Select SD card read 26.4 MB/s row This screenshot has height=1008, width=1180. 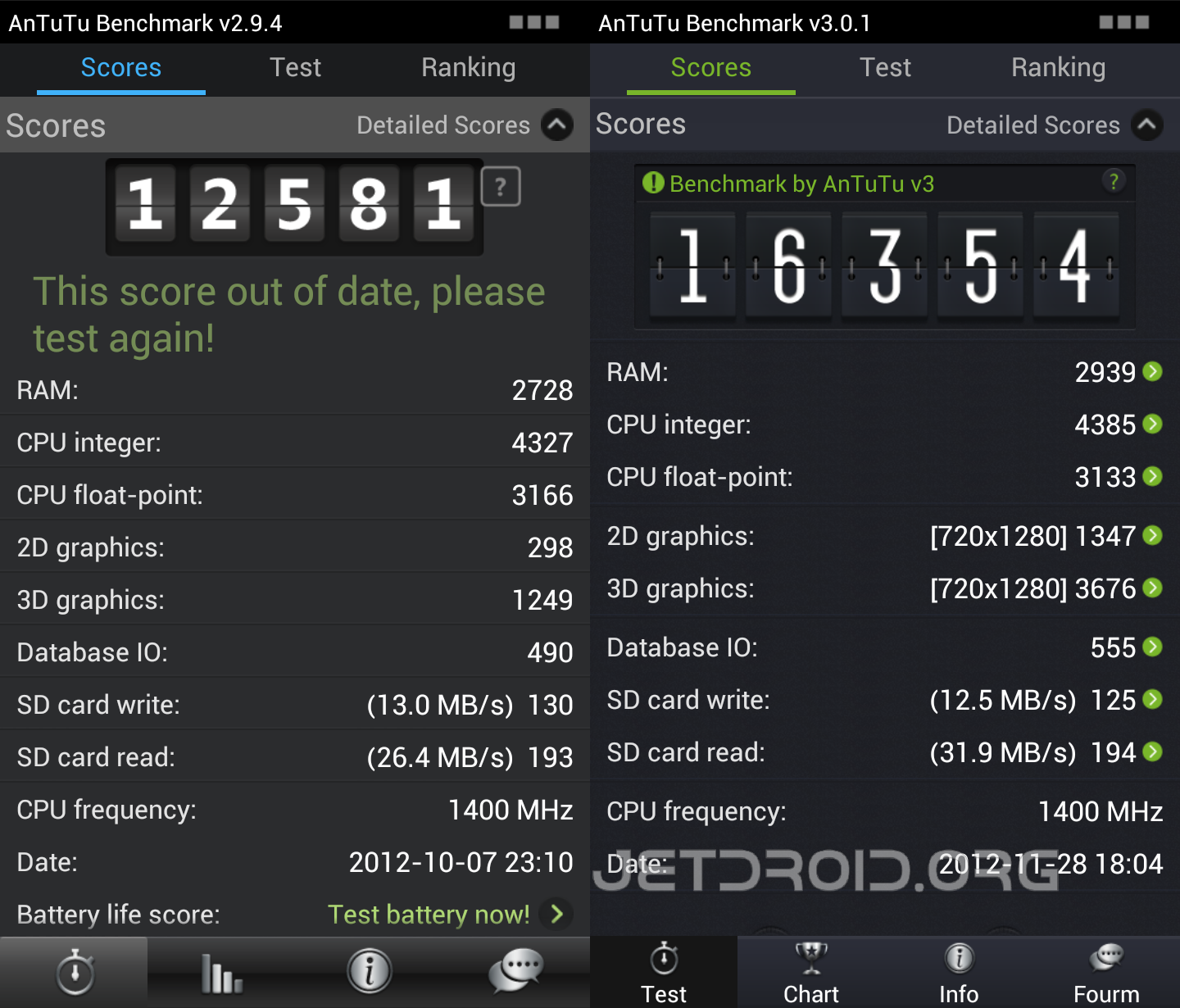295,757
